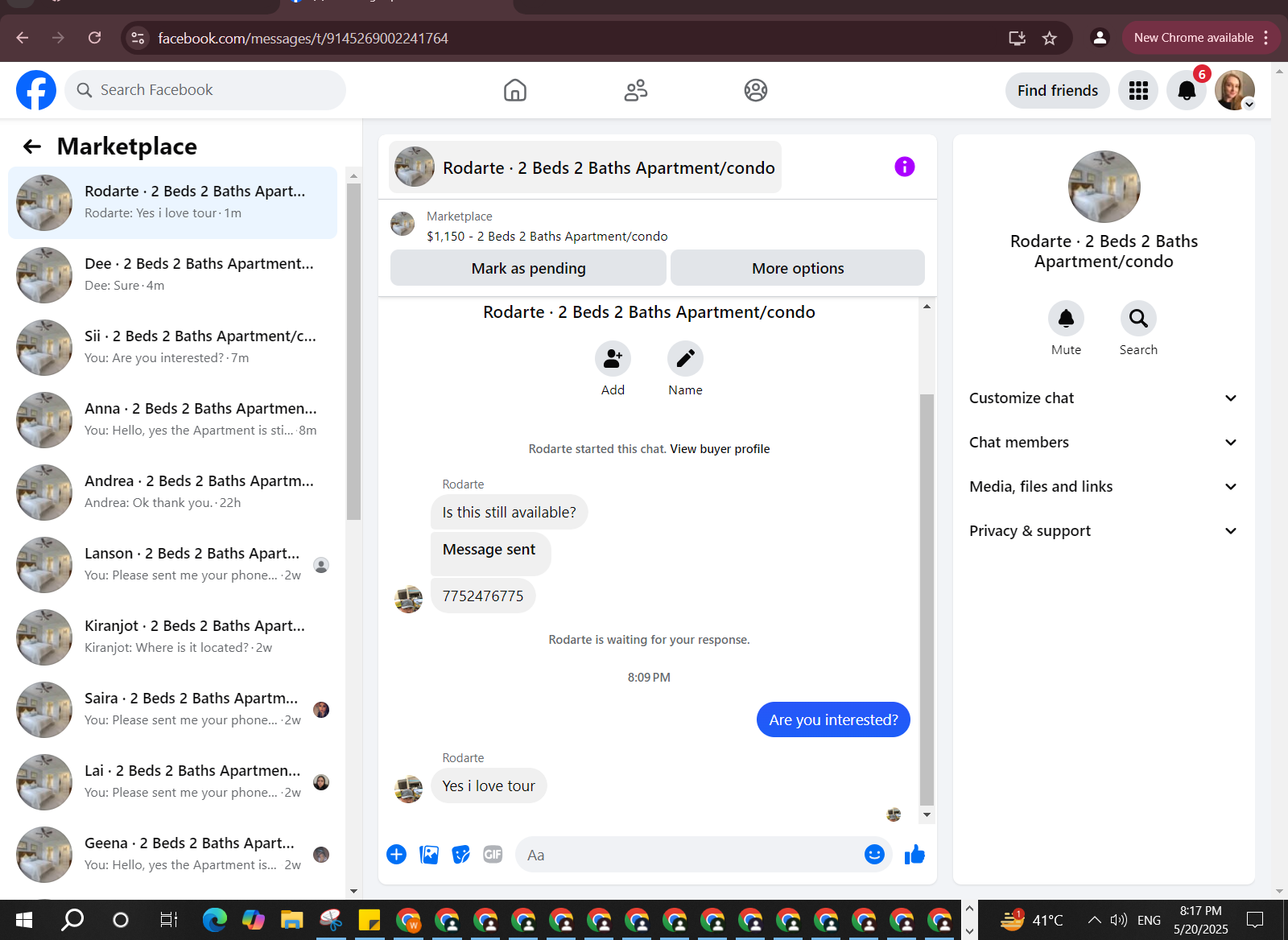Click the Add people icon in chat
1288x940 pixels.
tap(613, 358)
